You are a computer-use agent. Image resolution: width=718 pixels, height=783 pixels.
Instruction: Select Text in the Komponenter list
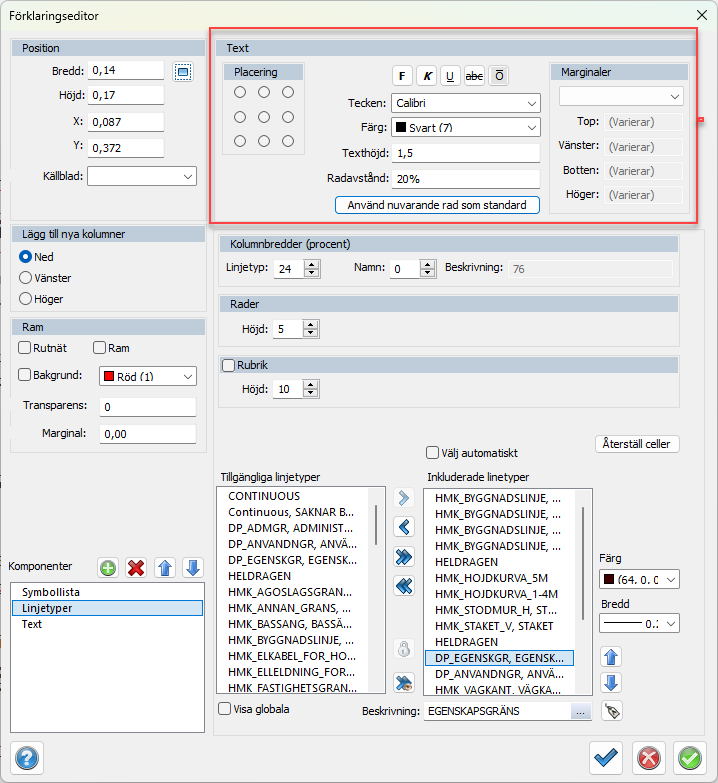point(32,623)
